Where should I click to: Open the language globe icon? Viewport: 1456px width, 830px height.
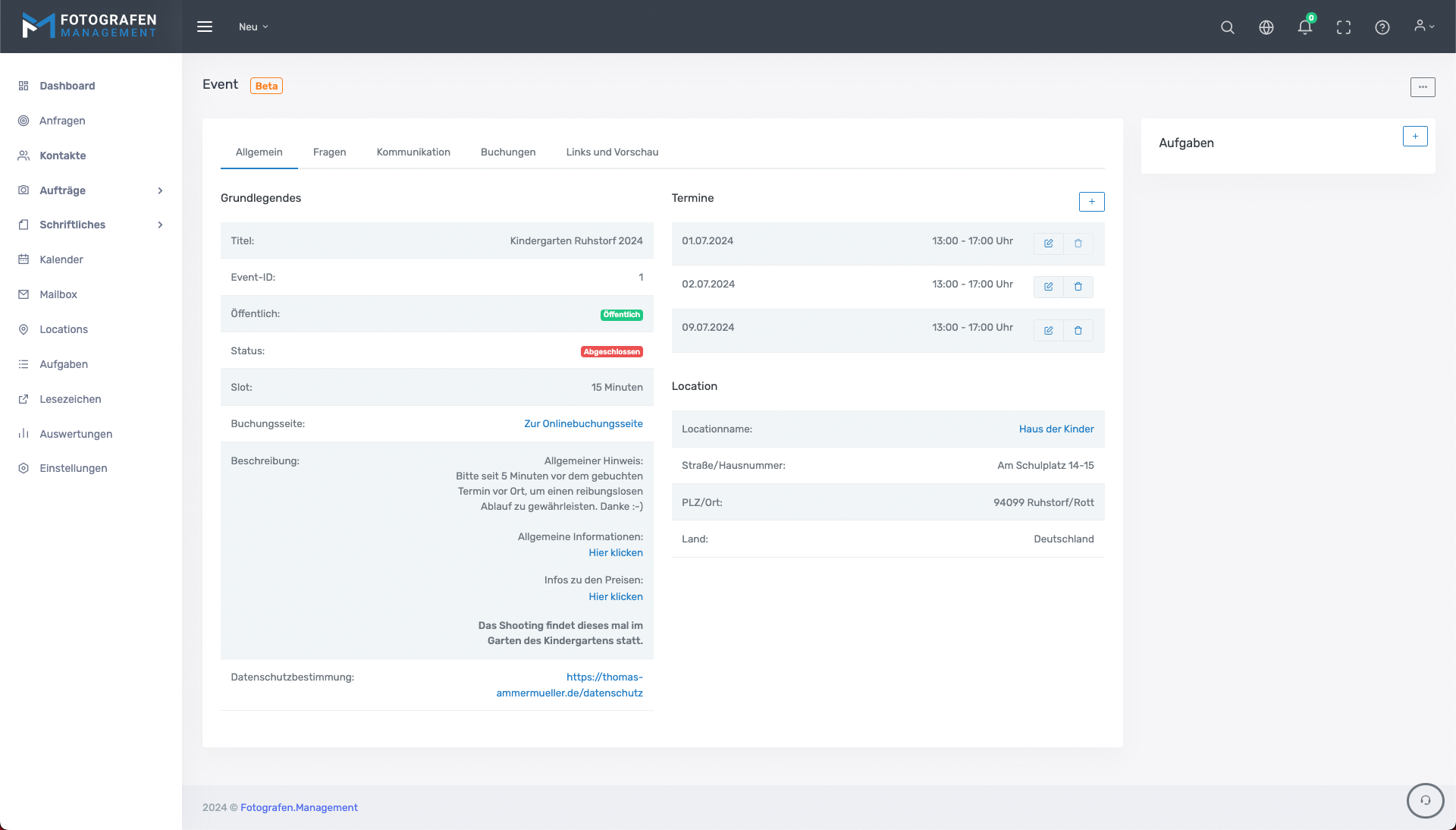click(1266, 27)
